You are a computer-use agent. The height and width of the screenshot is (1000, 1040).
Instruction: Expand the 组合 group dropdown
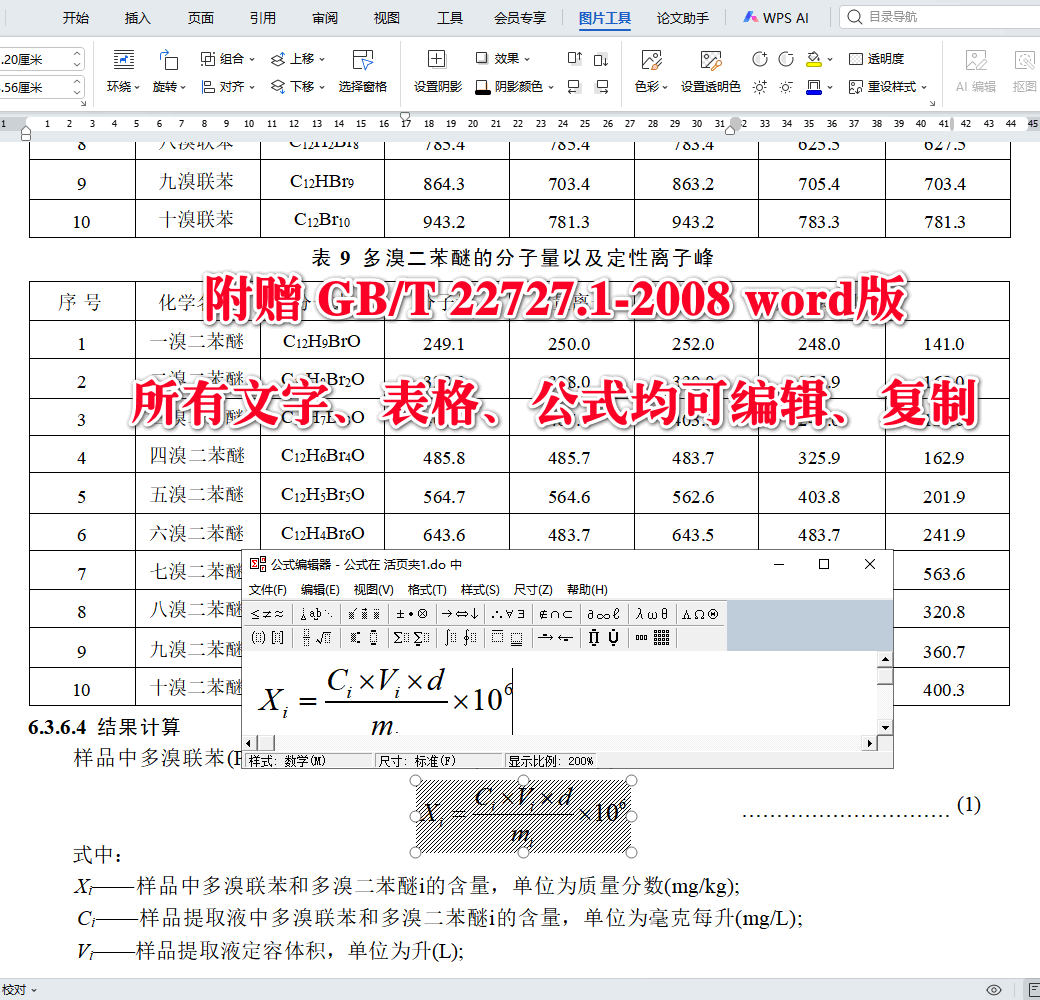pos(252,59)
